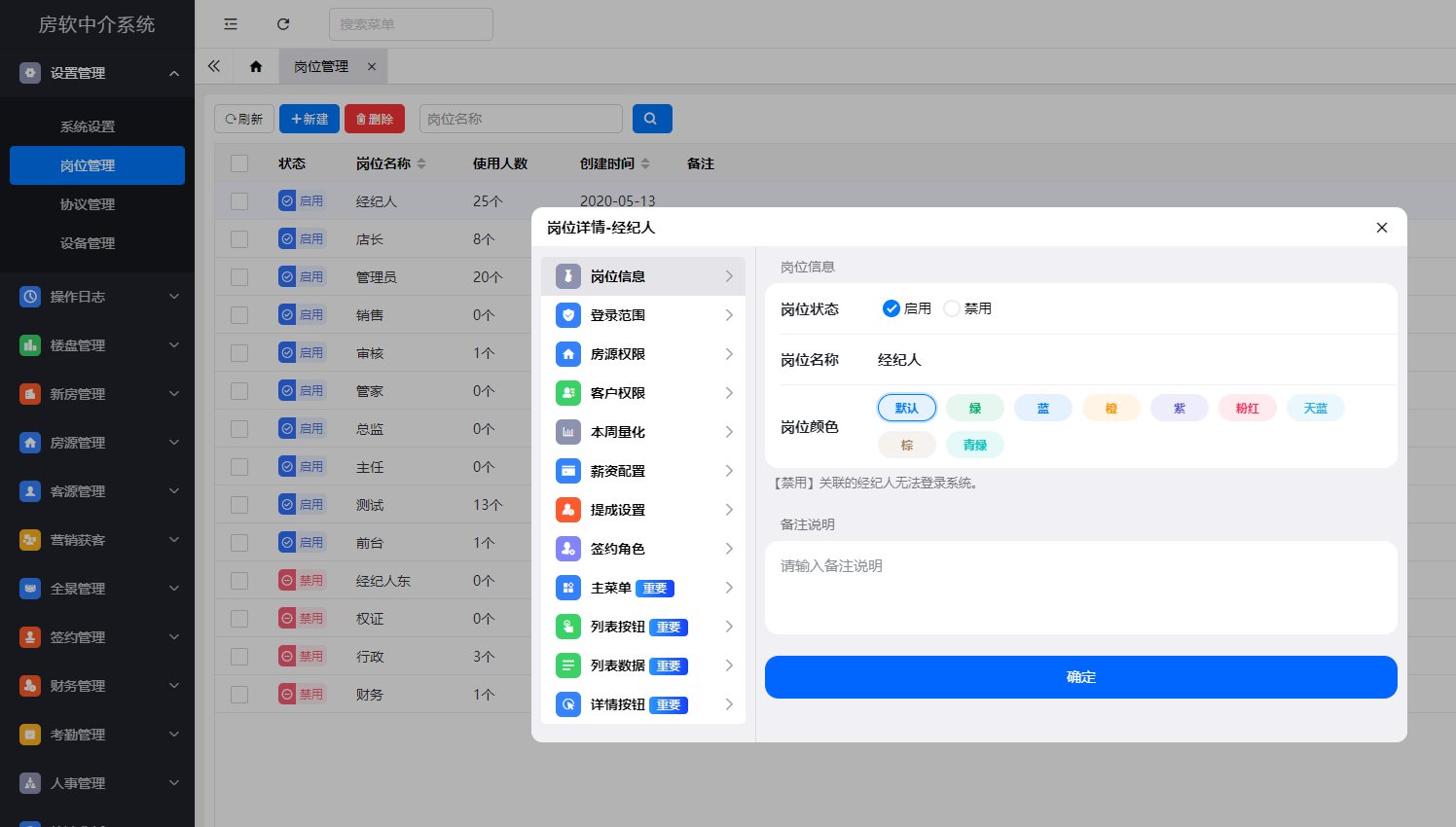Click the 签约角色 purple user icon
The image size is (1456, 827).
[x=568, y=549]
